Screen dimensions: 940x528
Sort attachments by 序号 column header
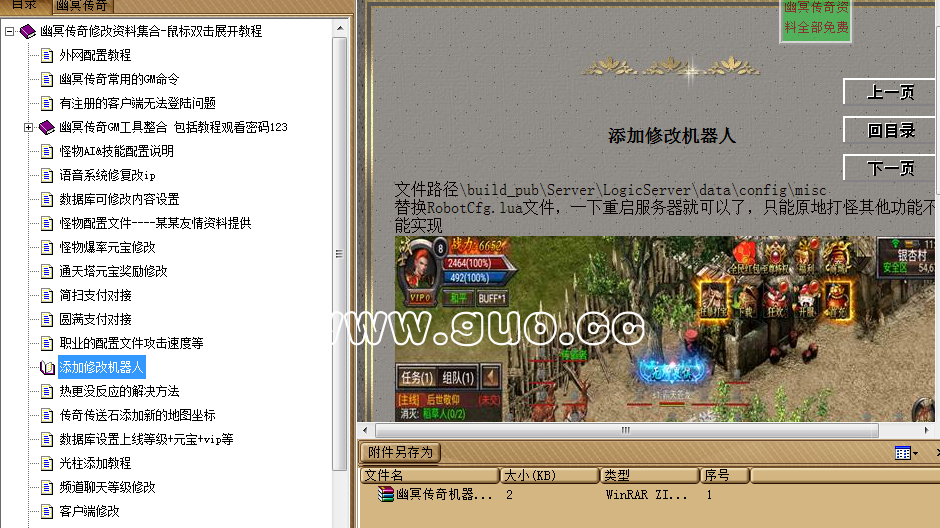[x=725, y=475]
